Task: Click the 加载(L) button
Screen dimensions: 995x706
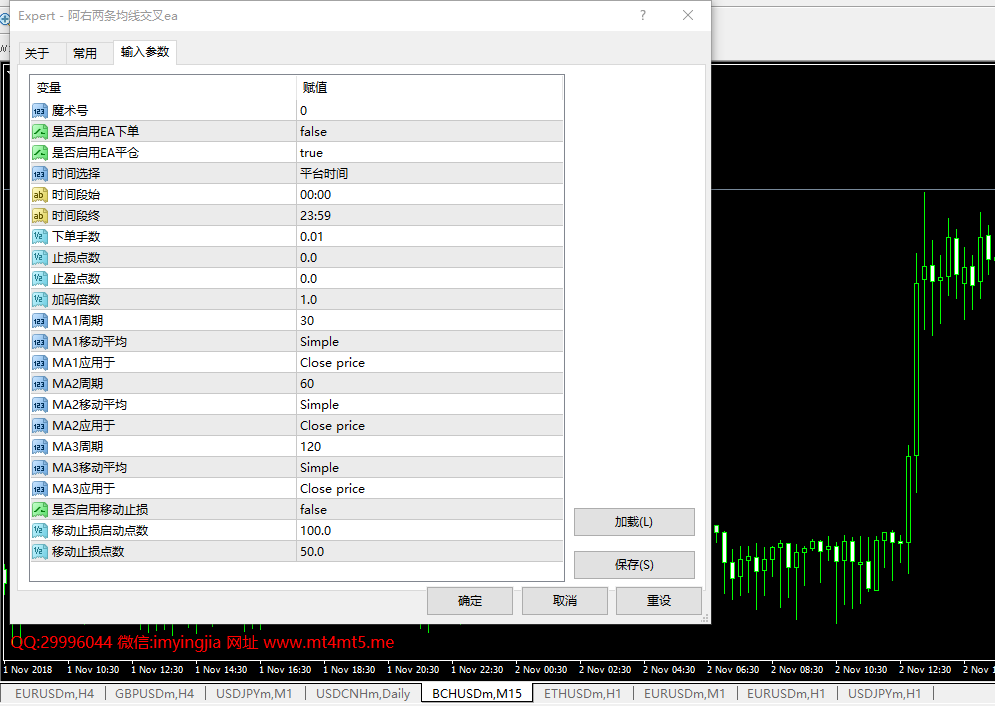Action: click(634, 522)
